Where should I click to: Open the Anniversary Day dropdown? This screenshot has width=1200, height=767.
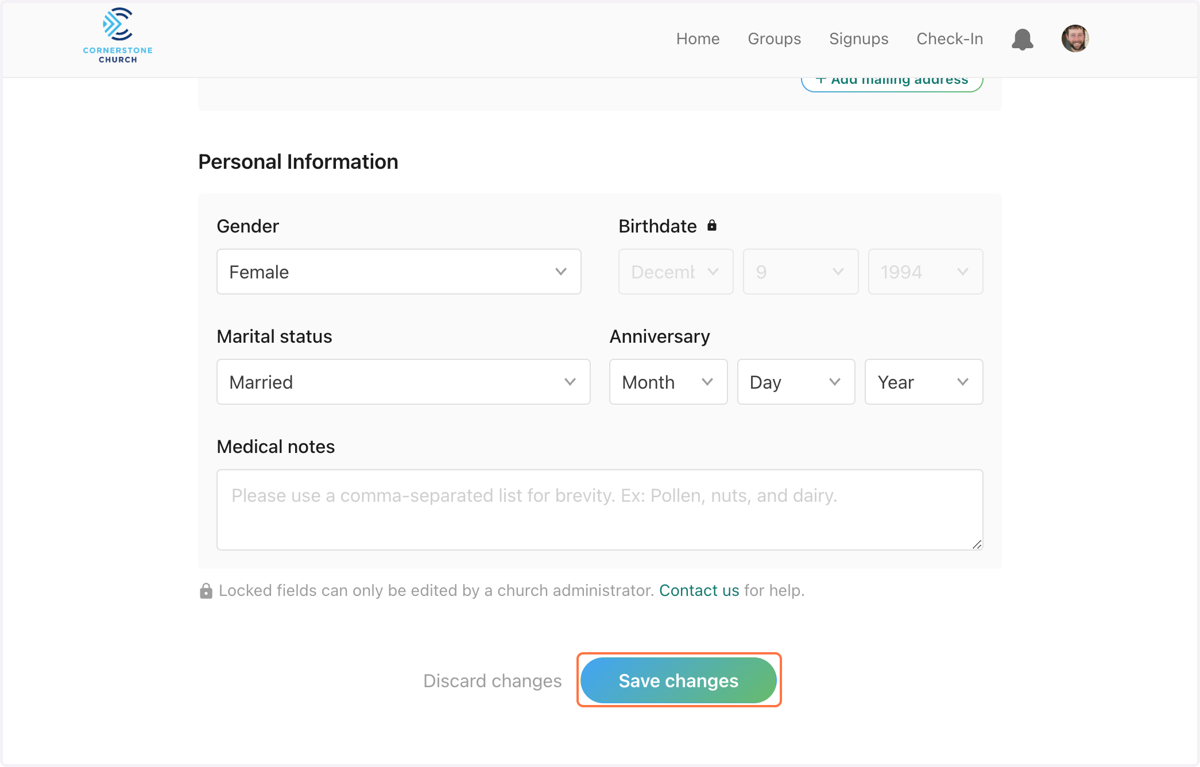[x=796, y=382]
